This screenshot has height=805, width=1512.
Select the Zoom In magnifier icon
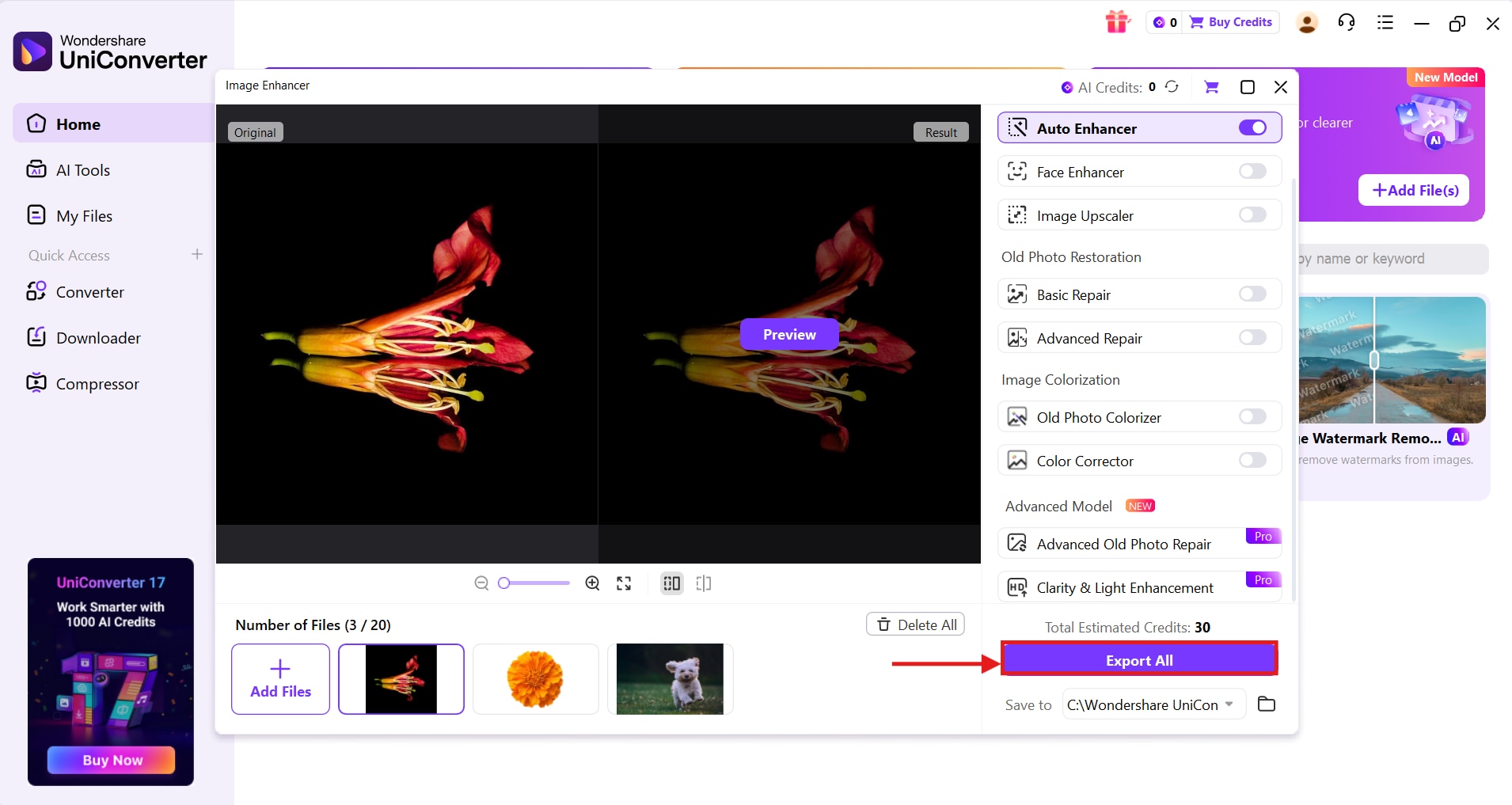(x=591, y=583)
